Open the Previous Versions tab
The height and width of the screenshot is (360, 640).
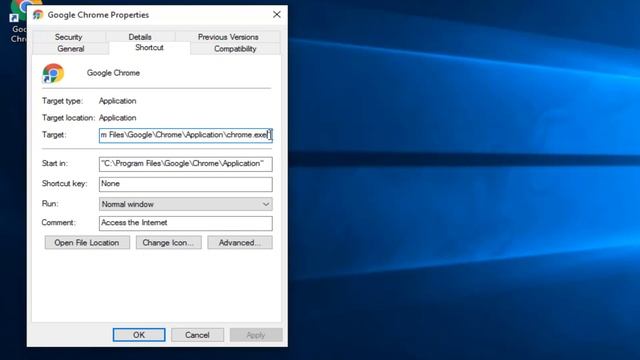tap(228, 37)
